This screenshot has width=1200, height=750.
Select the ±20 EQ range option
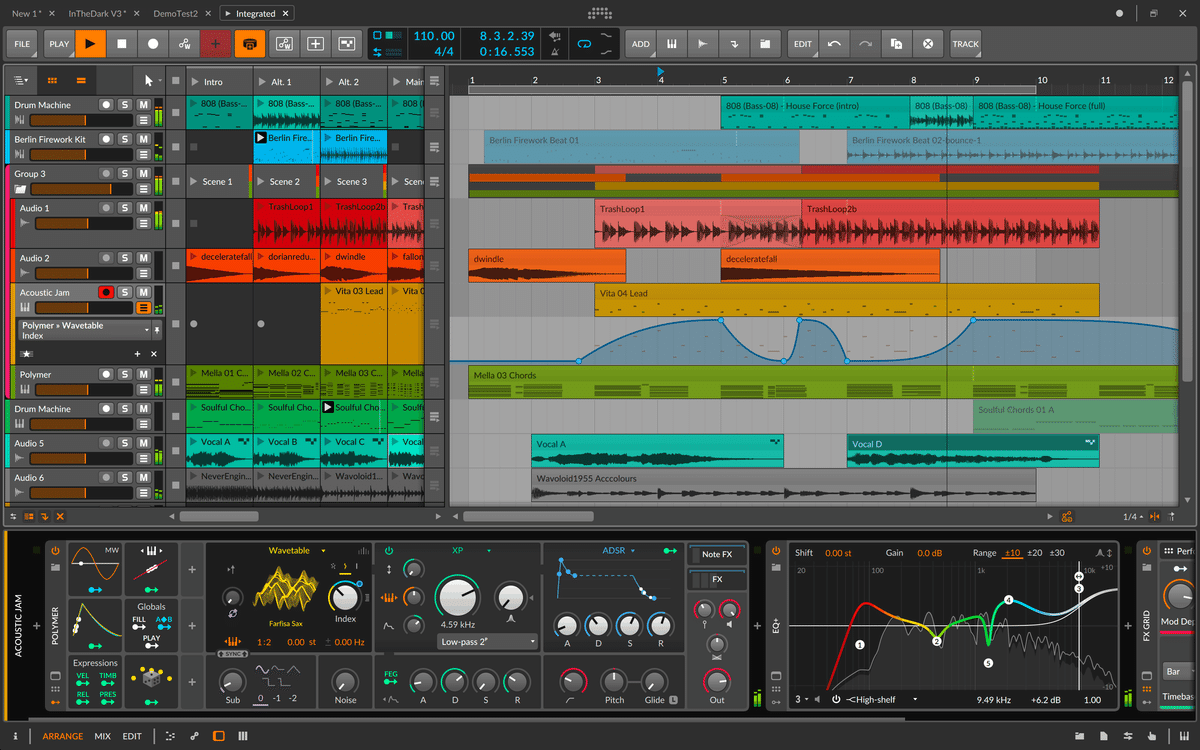click(x=1035, y=552)
